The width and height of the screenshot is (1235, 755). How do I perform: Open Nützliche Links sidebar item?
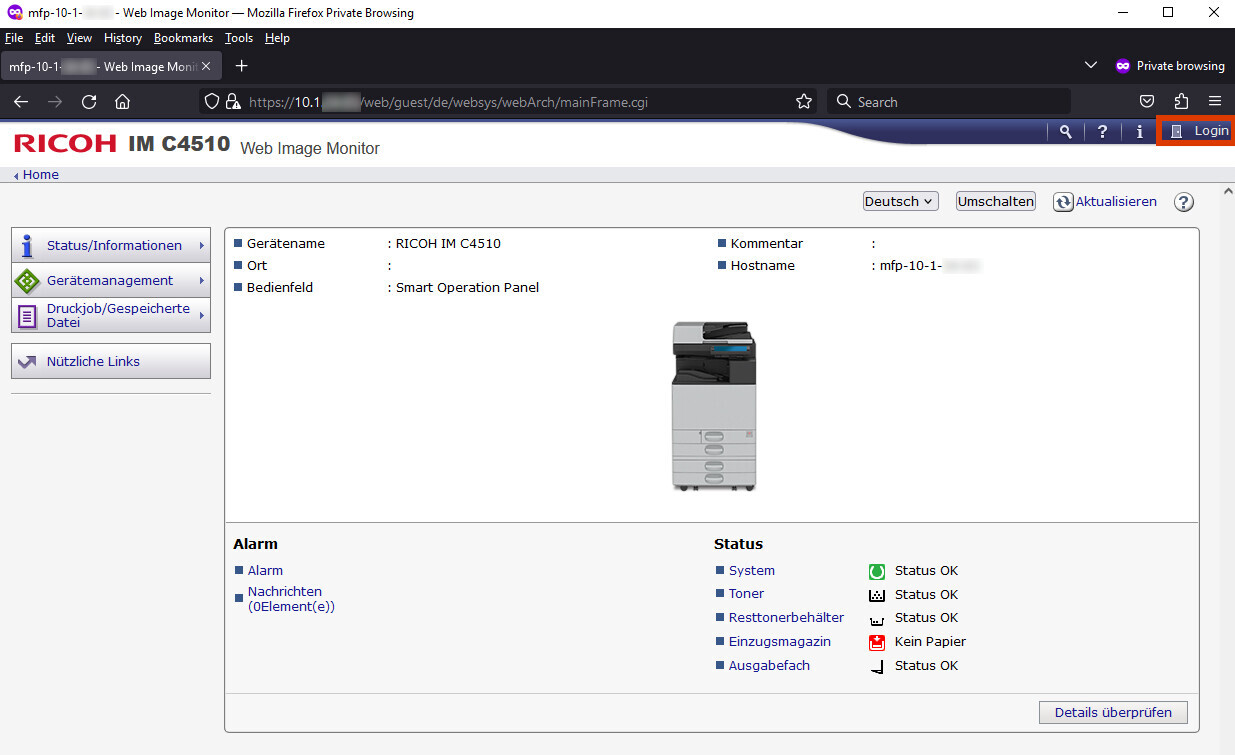pos(111,361)
